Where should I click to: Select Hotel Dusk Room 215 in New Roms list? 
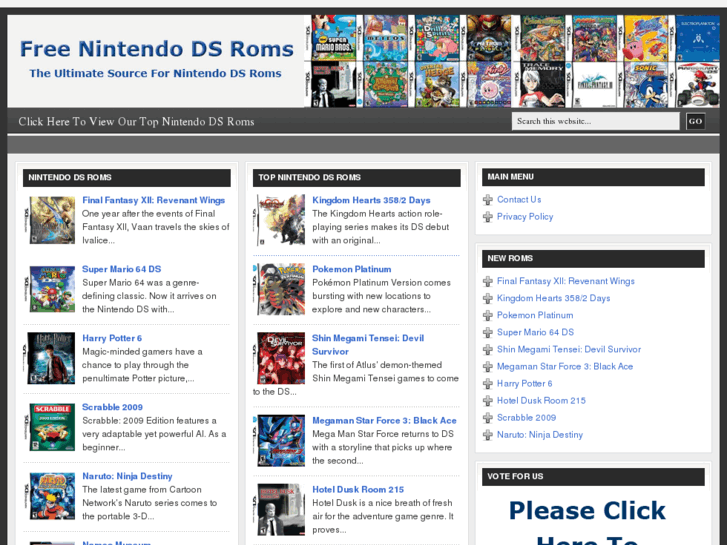pyautogui.click(x=541, y=400)
